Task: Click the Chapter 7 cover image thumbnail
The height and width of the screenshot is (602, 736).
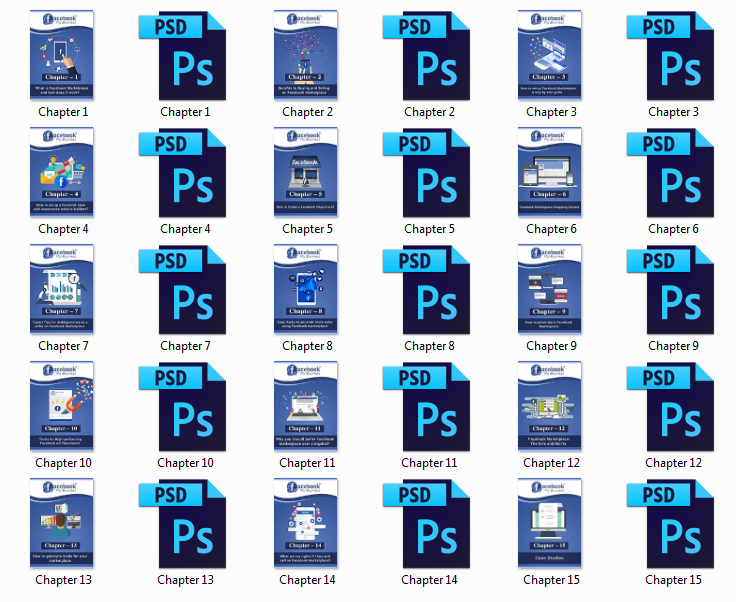Action: [x=61, y=289]
